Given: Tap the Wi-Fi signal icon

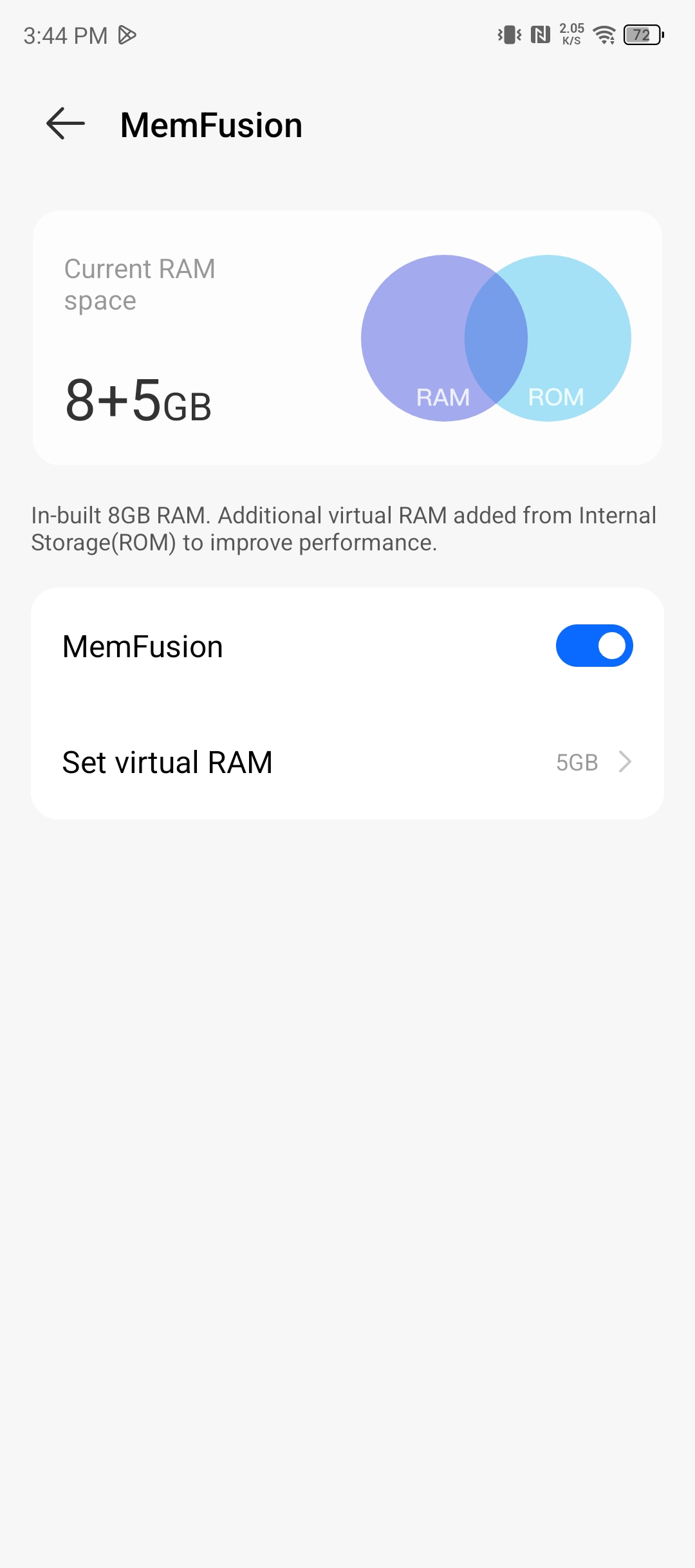Looking at the screenshot, I should [x=604, y=35].
